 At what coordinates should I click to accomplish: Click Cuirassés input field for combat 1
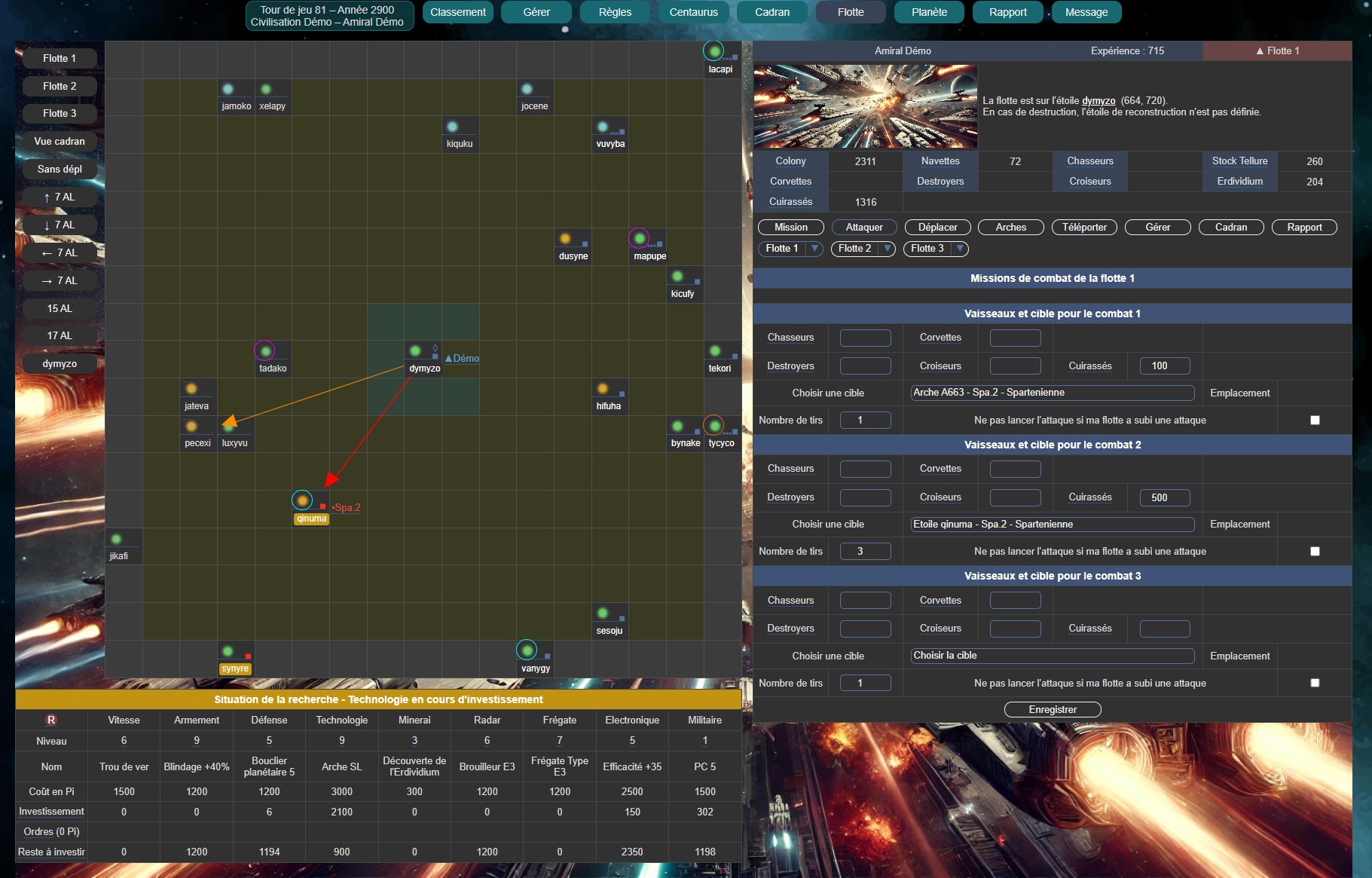coord(1164,366)
